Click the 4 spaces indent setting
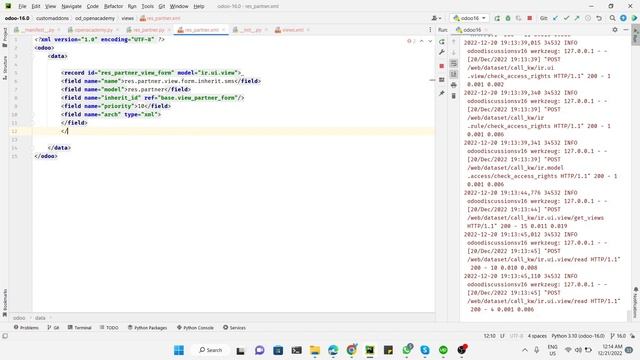This screenshot has width=640, height=360. pyautogui.click(x=537, y=336)
